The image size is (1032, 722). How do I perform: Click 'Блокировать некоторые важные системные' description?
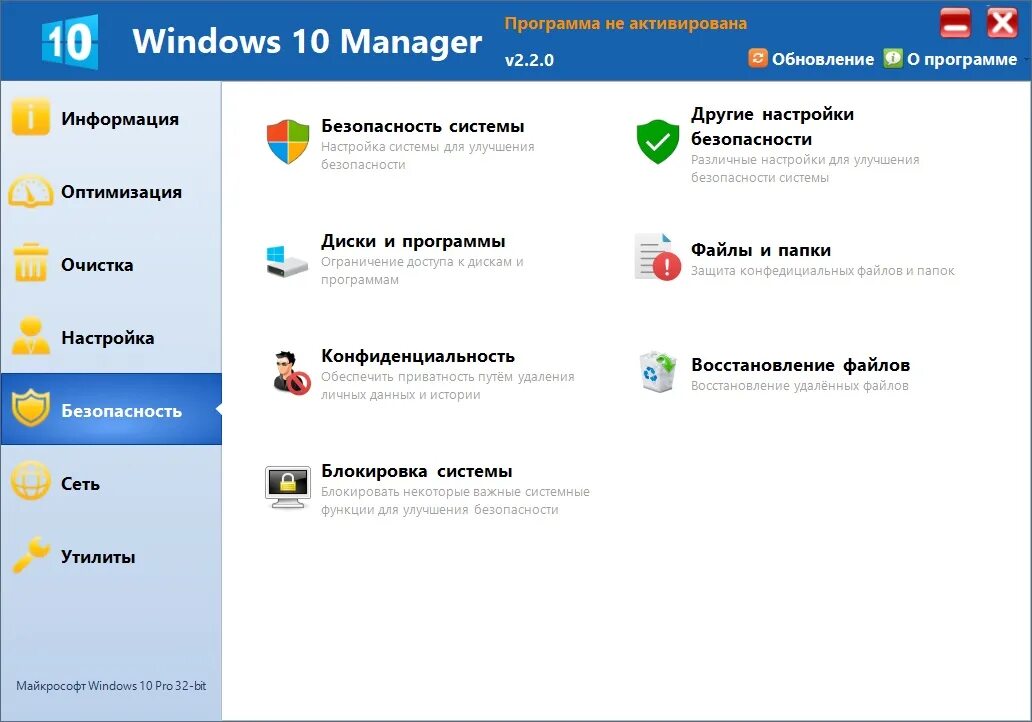point(455,492)
